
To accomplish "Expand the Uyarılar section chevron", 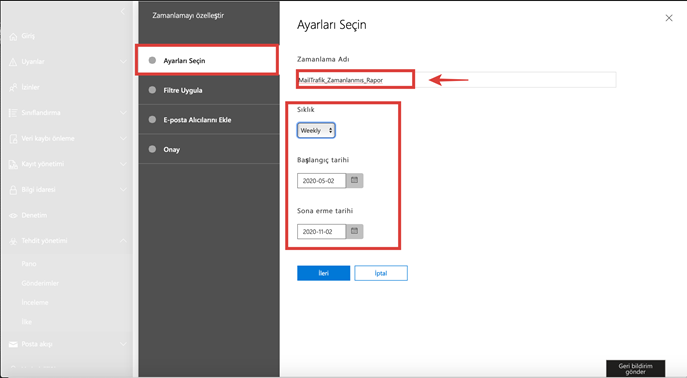I will click(x=123, y=62).
